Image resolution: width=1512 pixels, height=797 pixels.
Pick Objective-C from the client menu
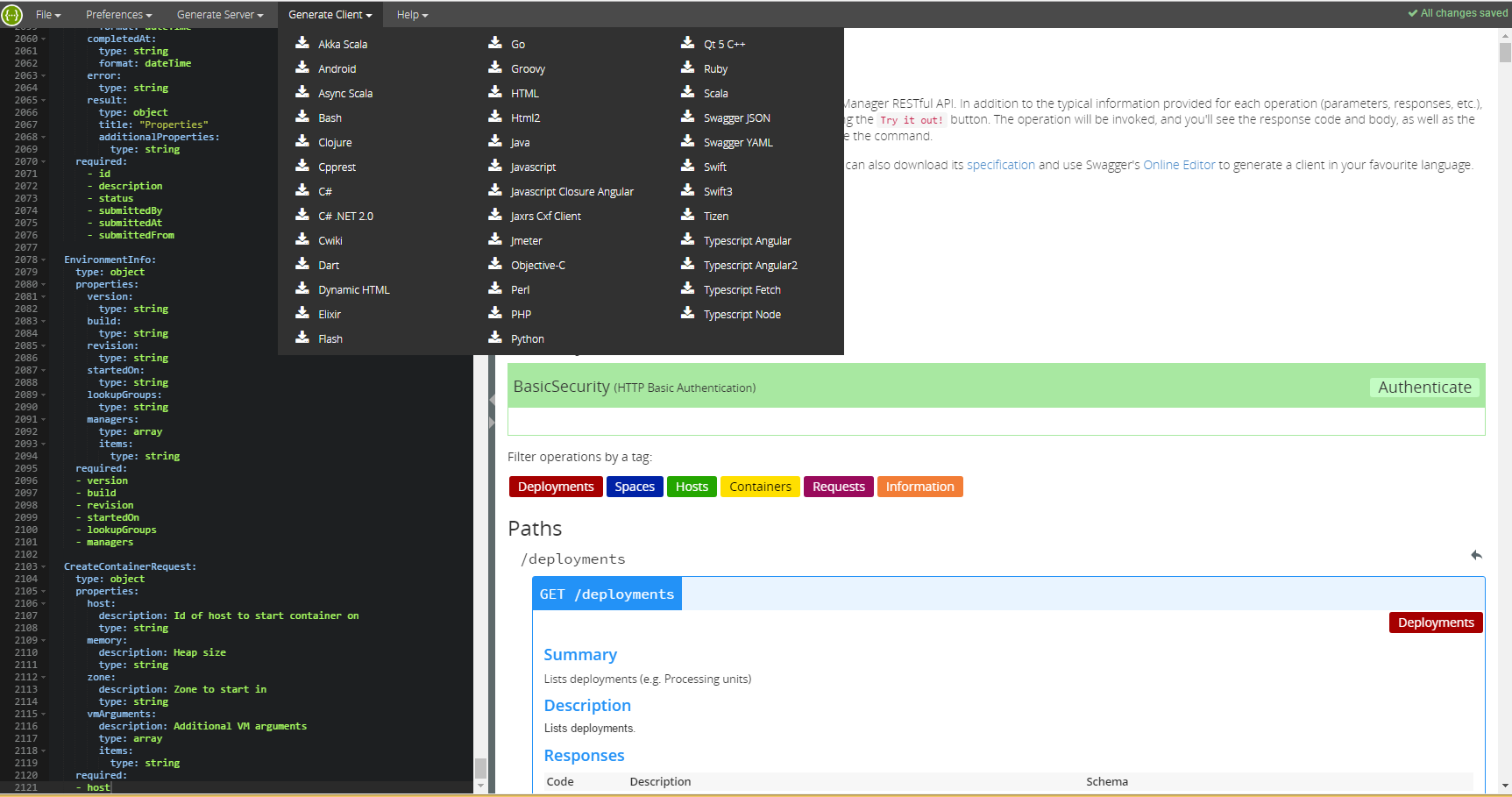click(x=537, y=265)
